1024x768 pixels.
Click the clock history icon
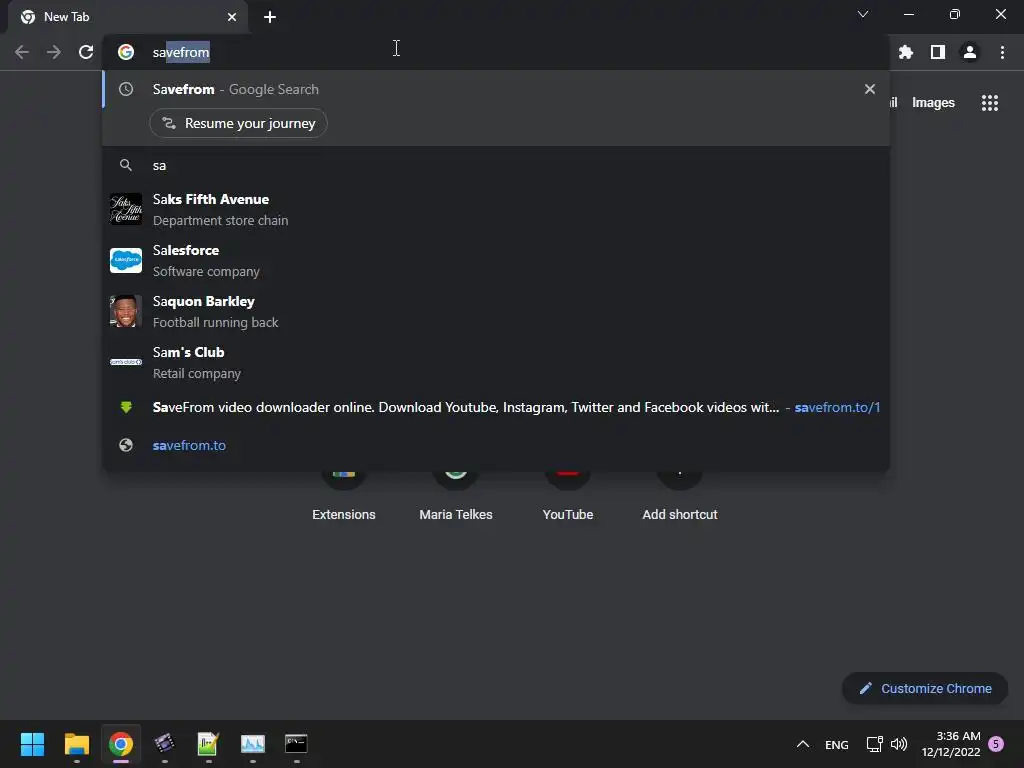click(x=126, y=89)
